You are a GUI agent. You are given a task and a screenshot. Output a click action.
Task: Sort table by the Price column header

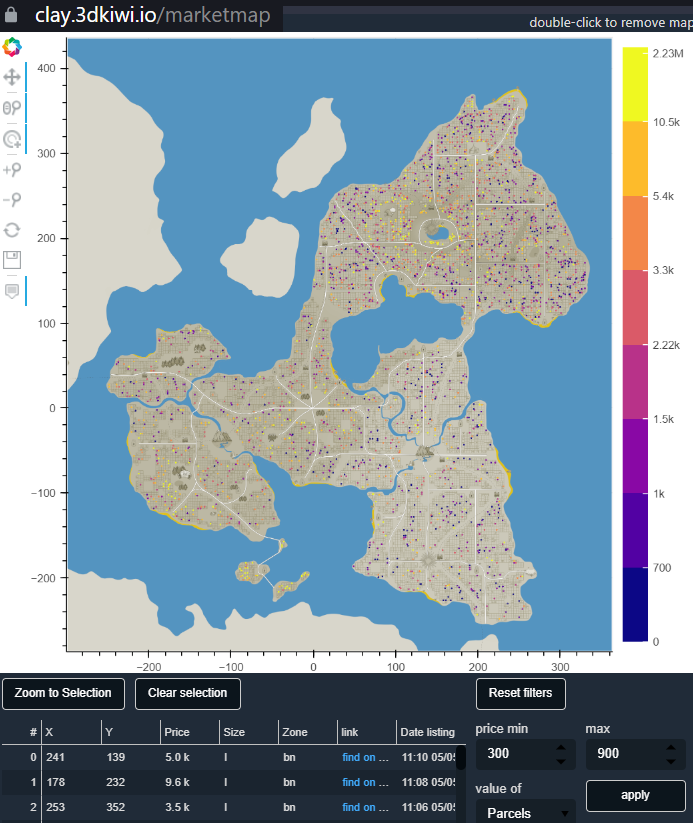click(190, 732)
